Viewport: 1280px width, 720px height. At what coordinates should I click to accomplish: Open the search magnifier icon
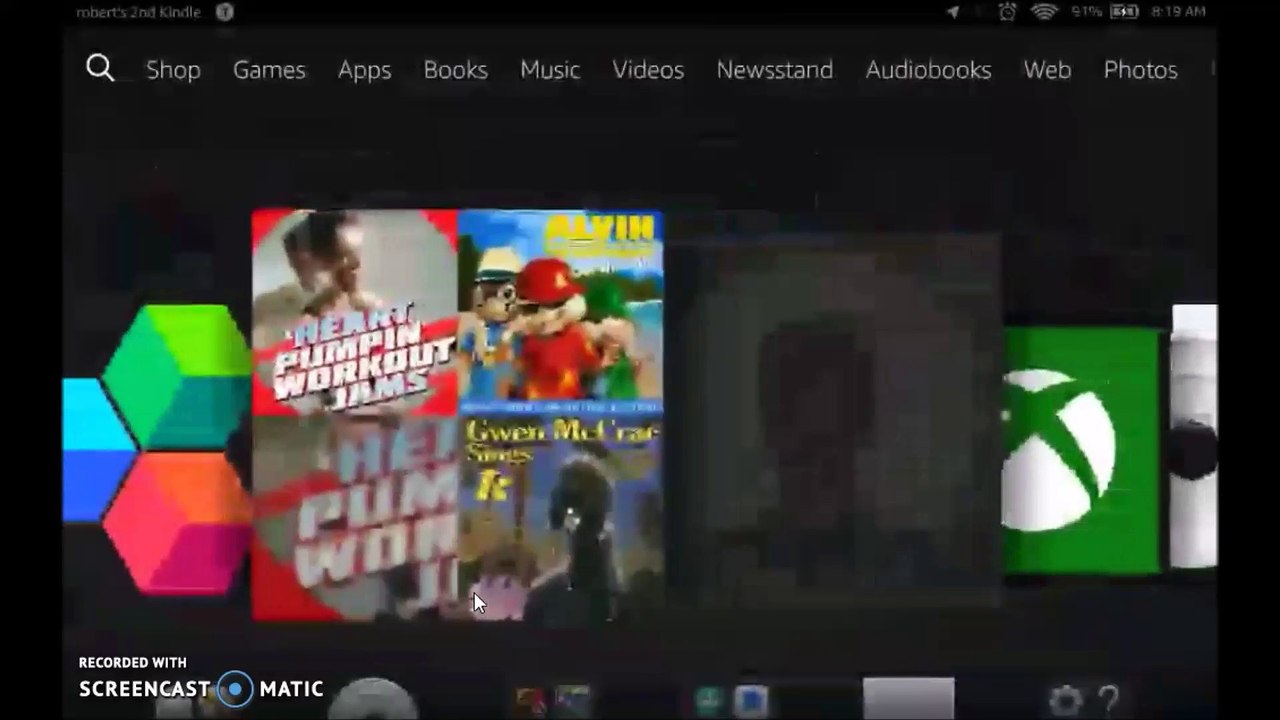point(100,68)
